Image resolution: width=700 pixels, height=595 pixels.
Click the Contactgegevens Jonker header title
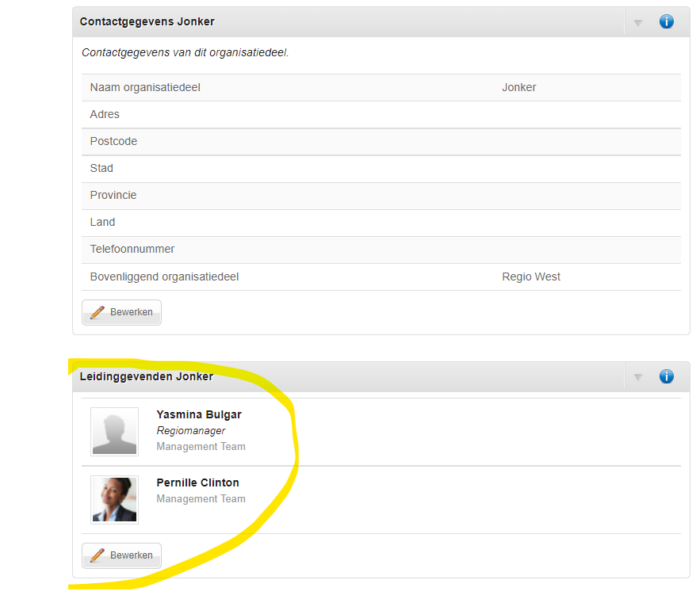point(147,21)
